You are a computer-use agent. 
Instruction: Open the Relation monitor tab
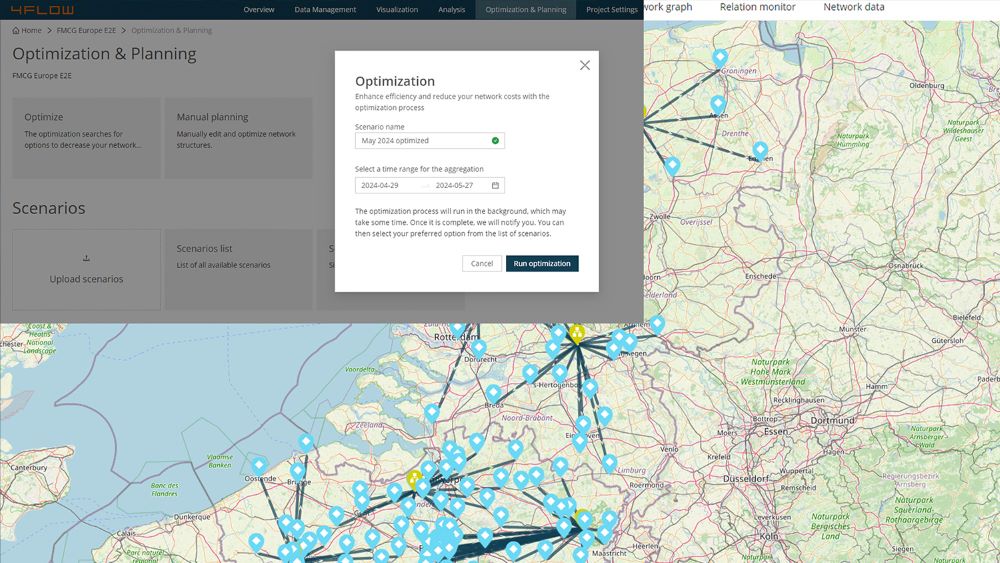tap(757, 8)
